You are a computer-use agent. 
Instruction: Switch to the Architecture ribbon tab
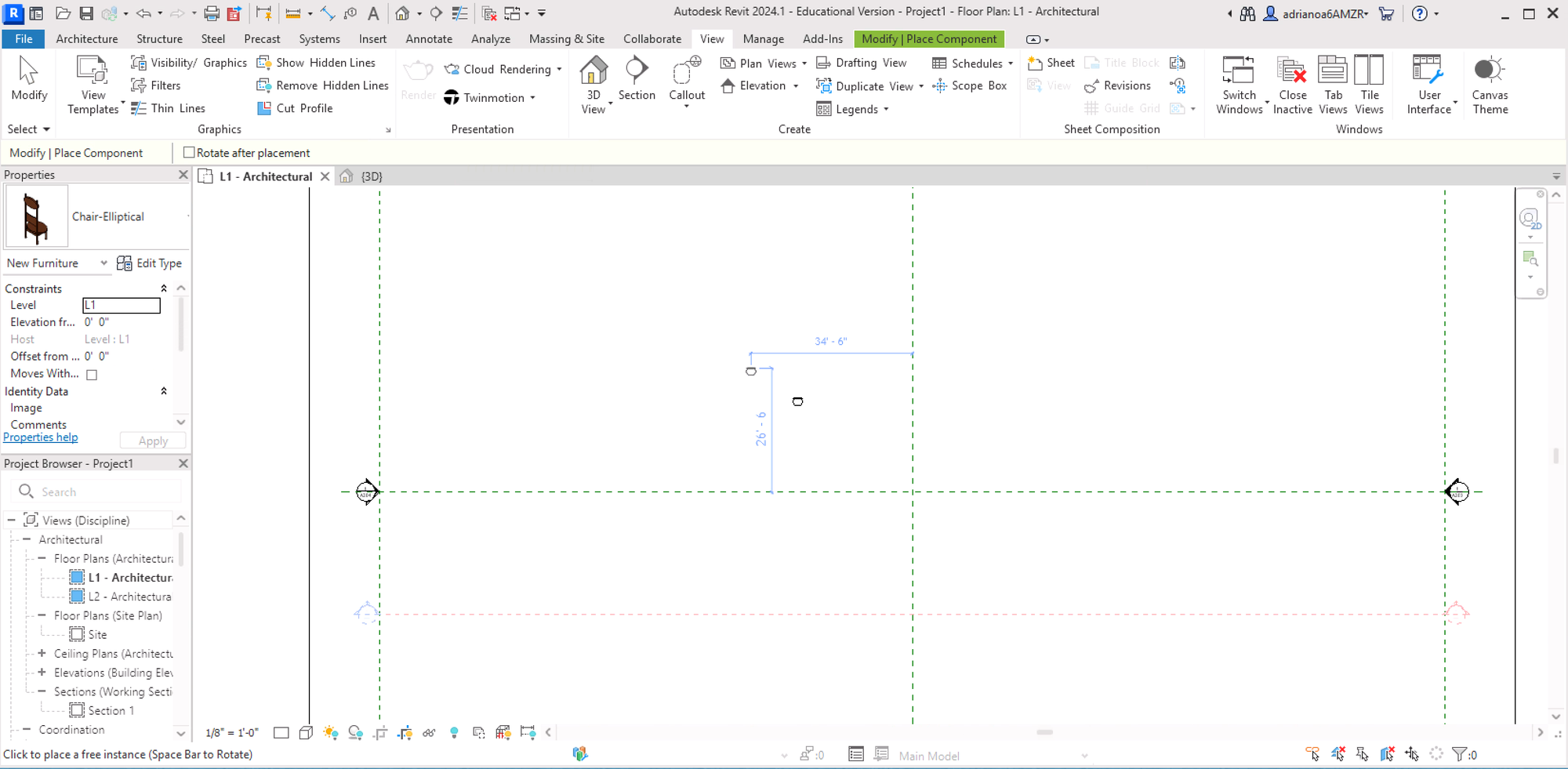tap(87, 38)
